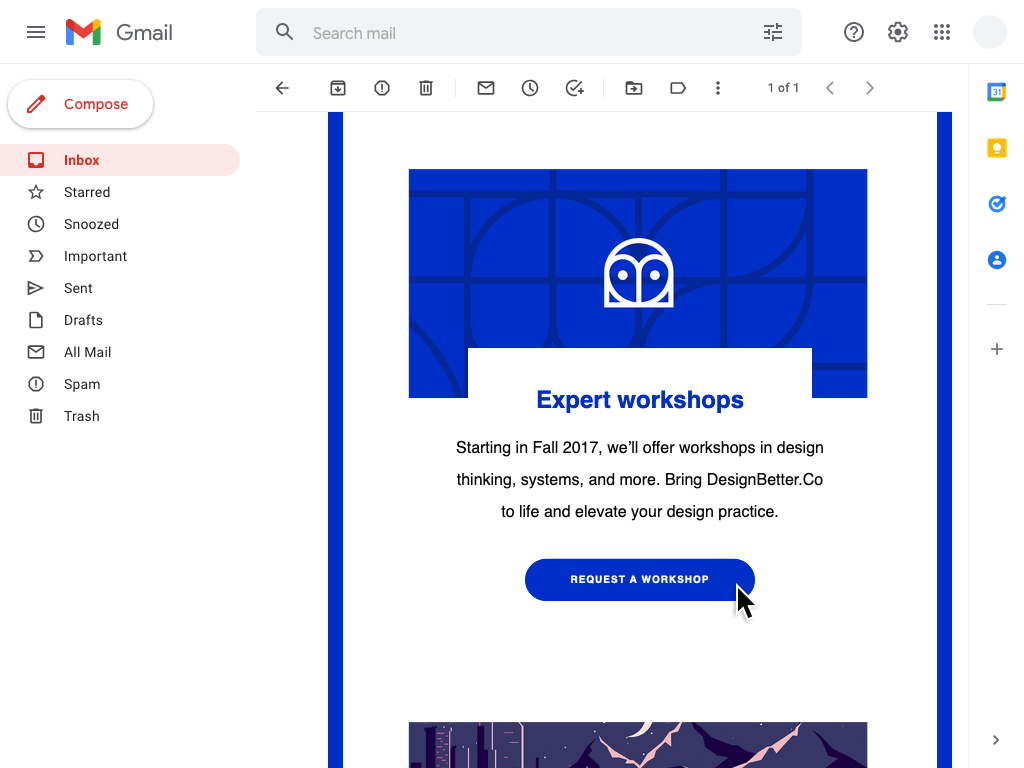Apply a label to the email
The height and width of the screenshot is (768, 1024).
(677, 88)
